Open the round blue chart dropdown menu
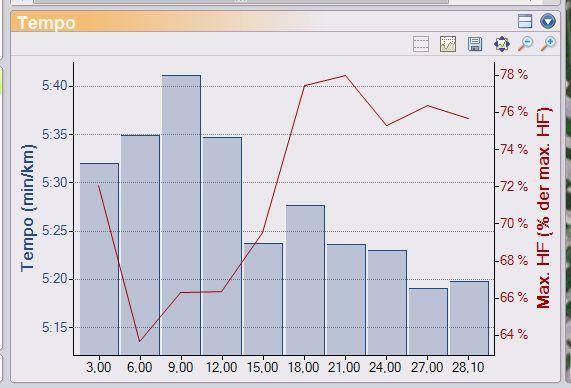The width and height of the screenshot is (571, 388). pyautogui.click(x=548, y=21)
